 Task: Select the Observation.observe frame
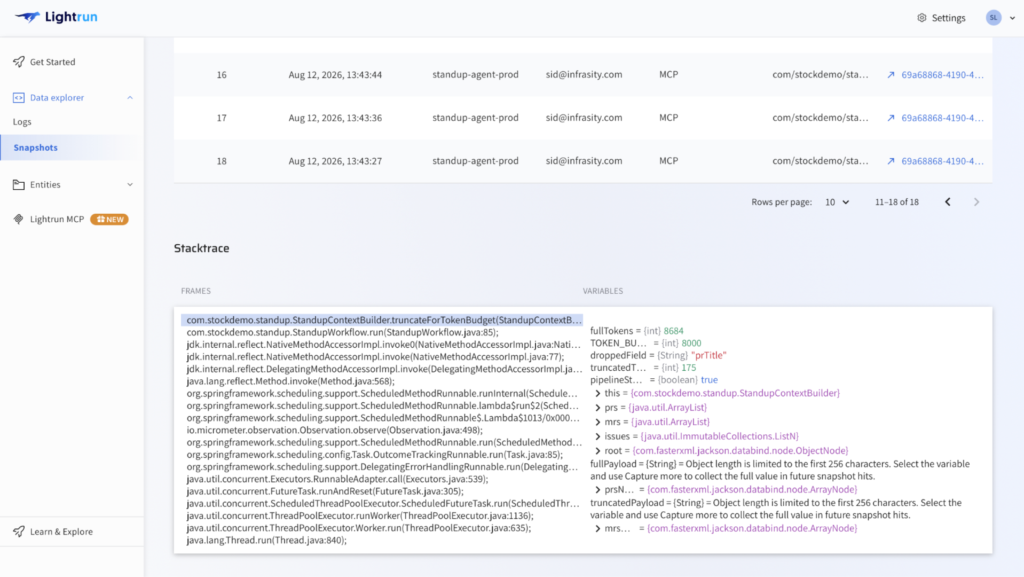click(334, 430)
